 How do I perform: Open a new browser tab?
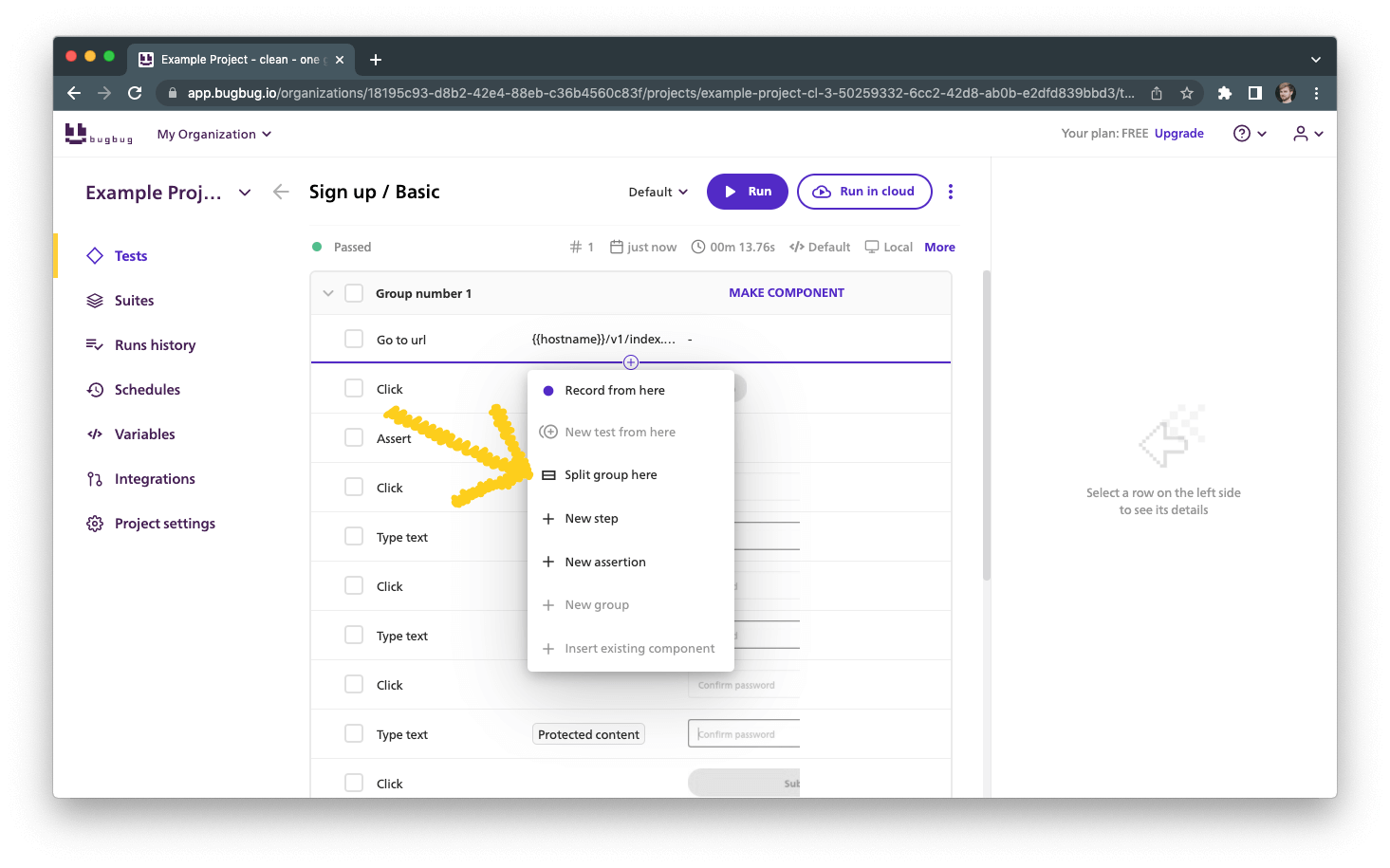[376, 60]
